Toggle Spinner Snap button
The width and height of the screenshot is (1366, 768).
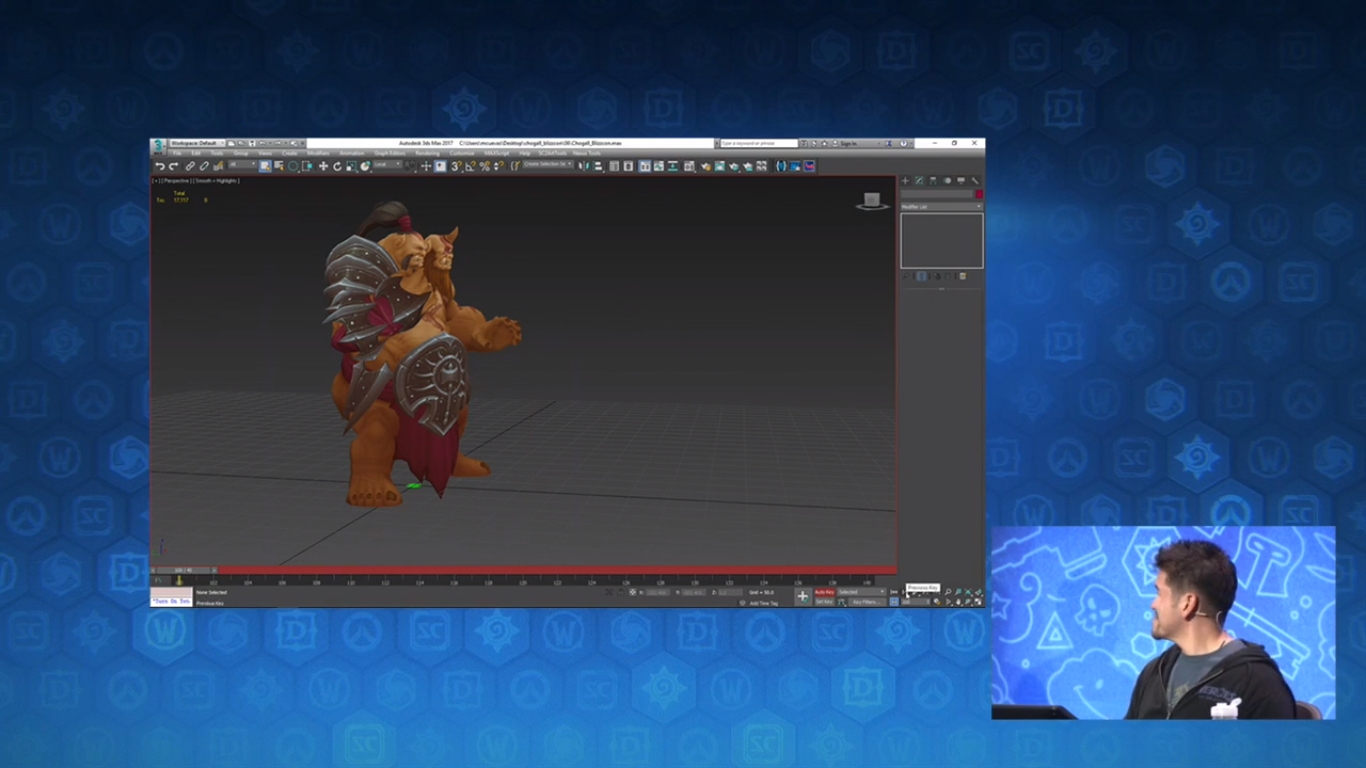(499, 166)
